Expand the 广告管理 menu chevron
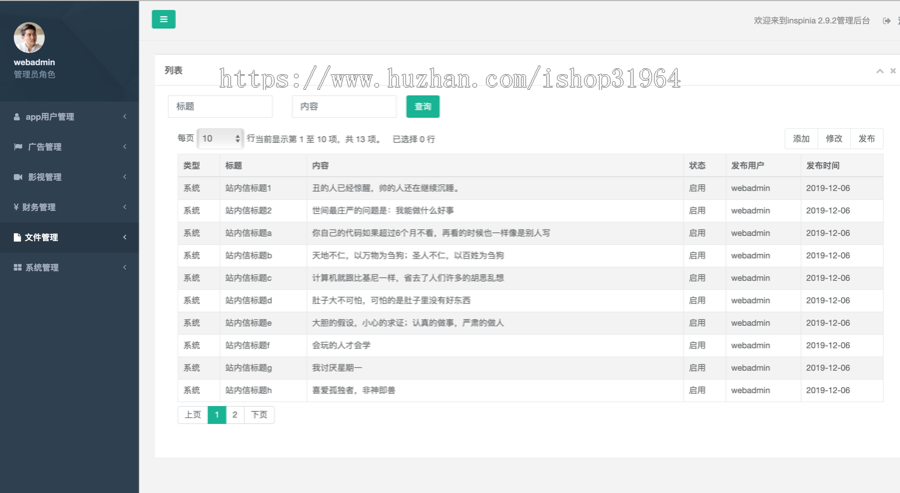Image resolution: width=900 pixels, height=493 pixels. tap(125, 147)
